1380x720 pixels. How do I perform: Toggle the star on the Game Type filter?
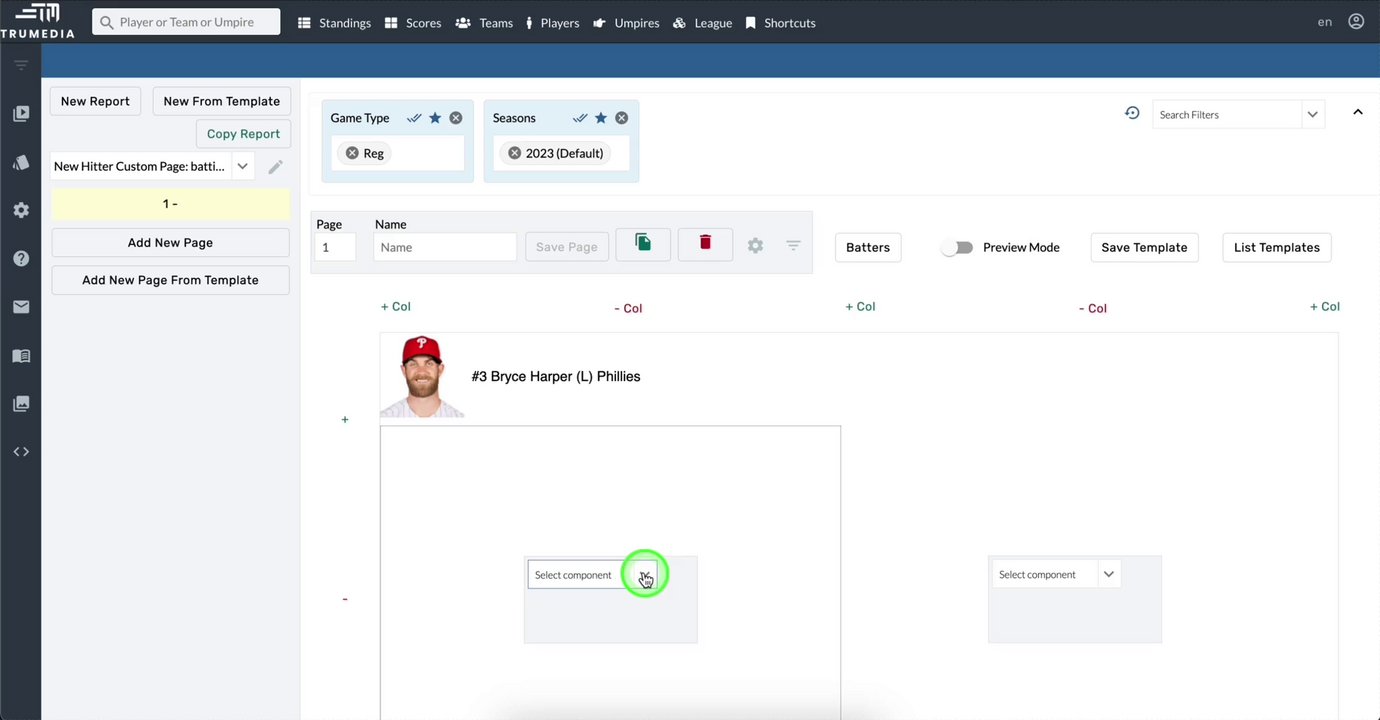coord(435,118)
